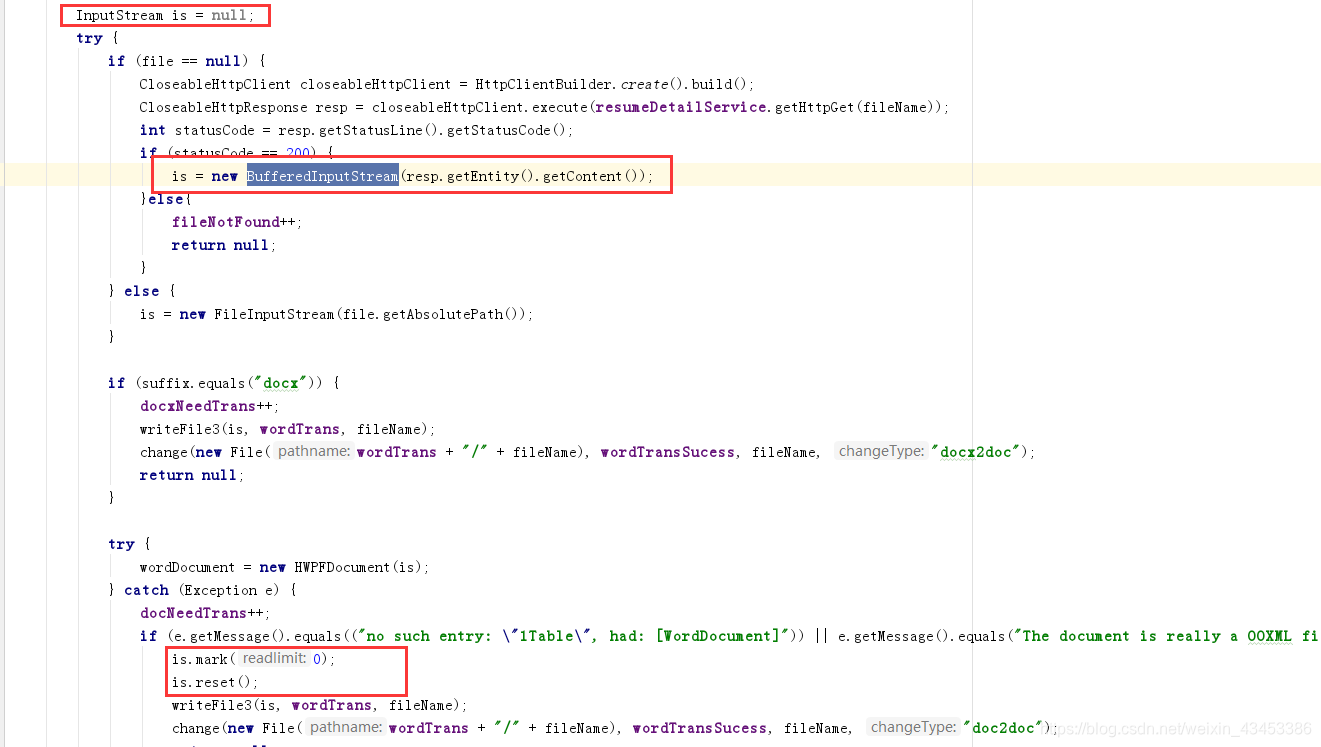Click the "try {" above wordDocument assignment
The image size is (1321, 747).
click(x=129, y=544)
